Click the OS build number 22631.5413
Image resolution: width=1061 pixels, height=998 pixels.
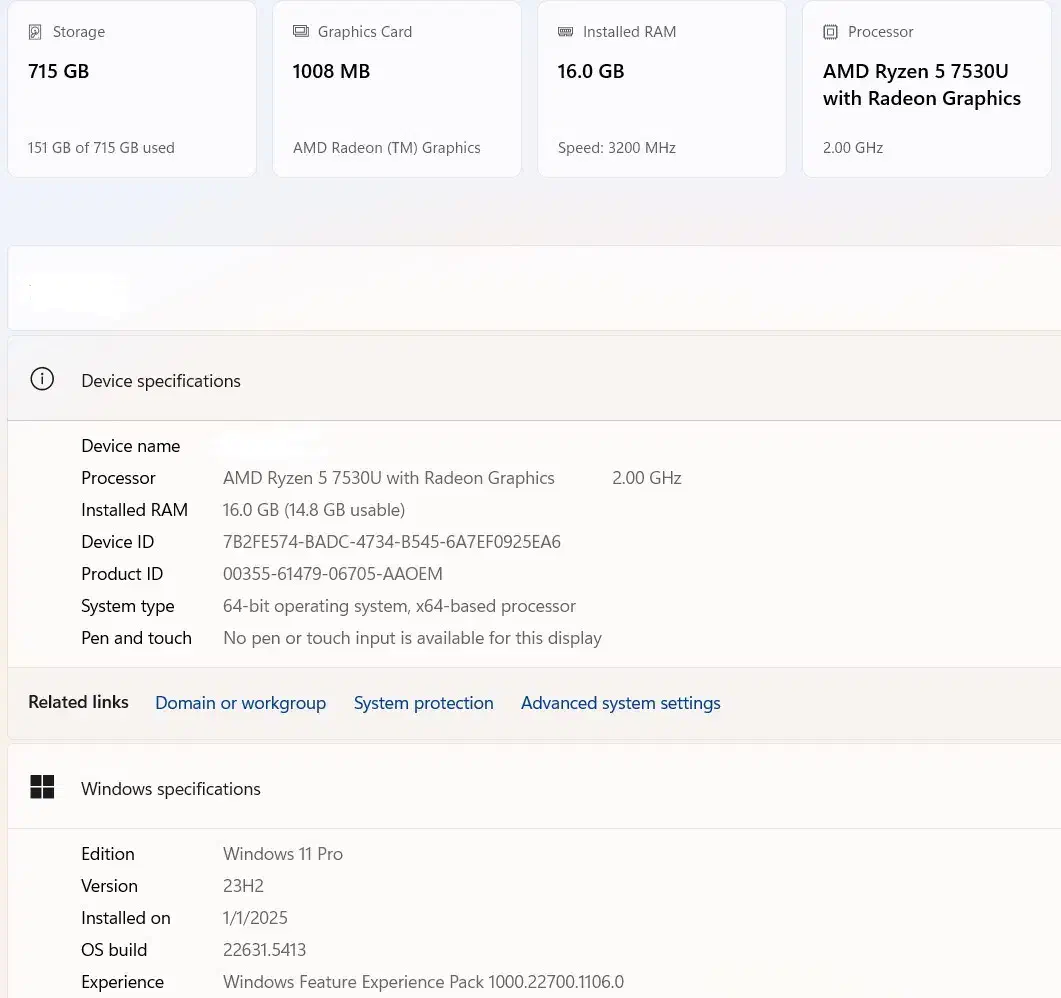point(264,950)
